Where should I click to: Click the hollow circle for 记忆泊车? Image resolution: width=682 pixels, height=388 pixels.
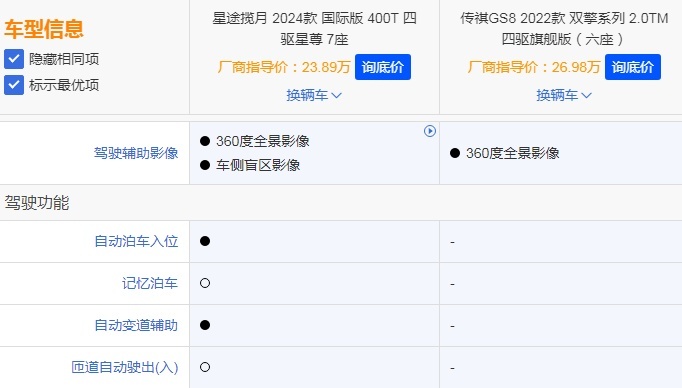[205, 283]
